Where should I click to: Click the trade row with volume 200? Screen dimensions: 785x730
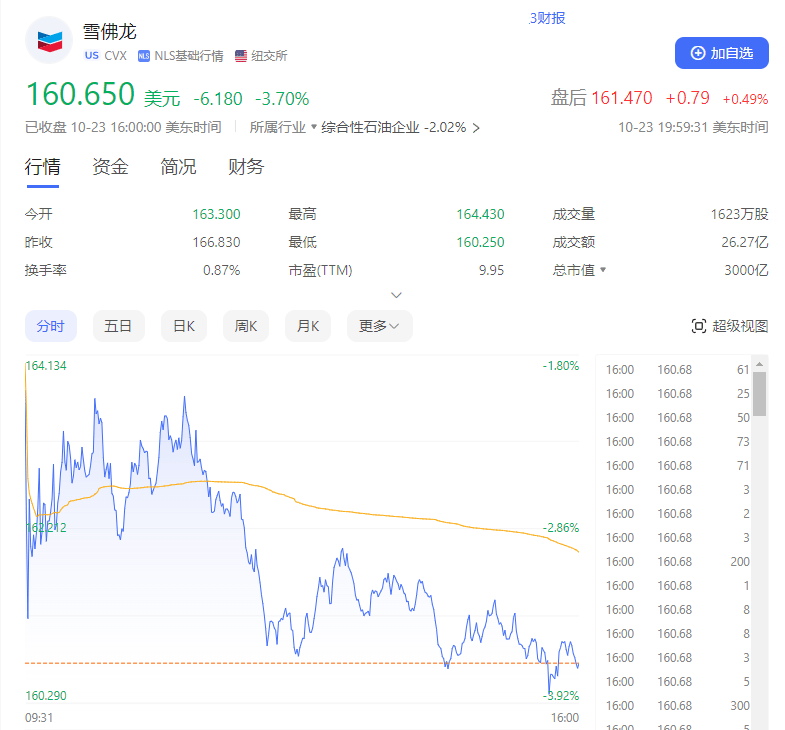tap(677, 562)
